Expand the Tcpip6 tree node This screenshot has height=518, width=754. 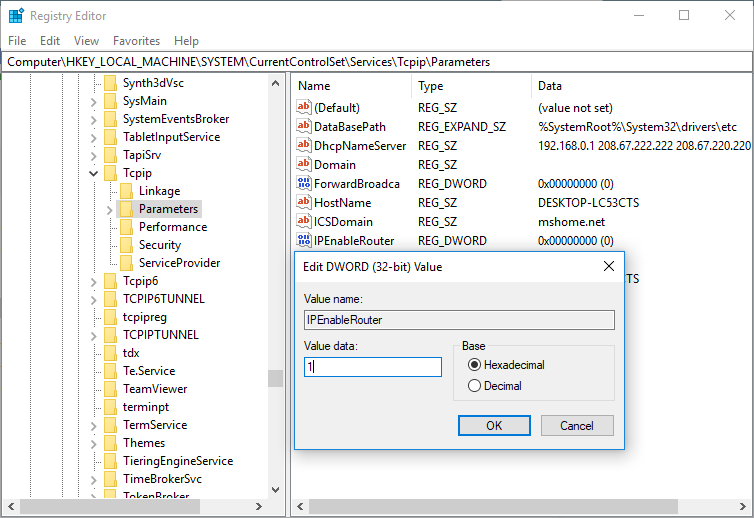coord(94,281)
